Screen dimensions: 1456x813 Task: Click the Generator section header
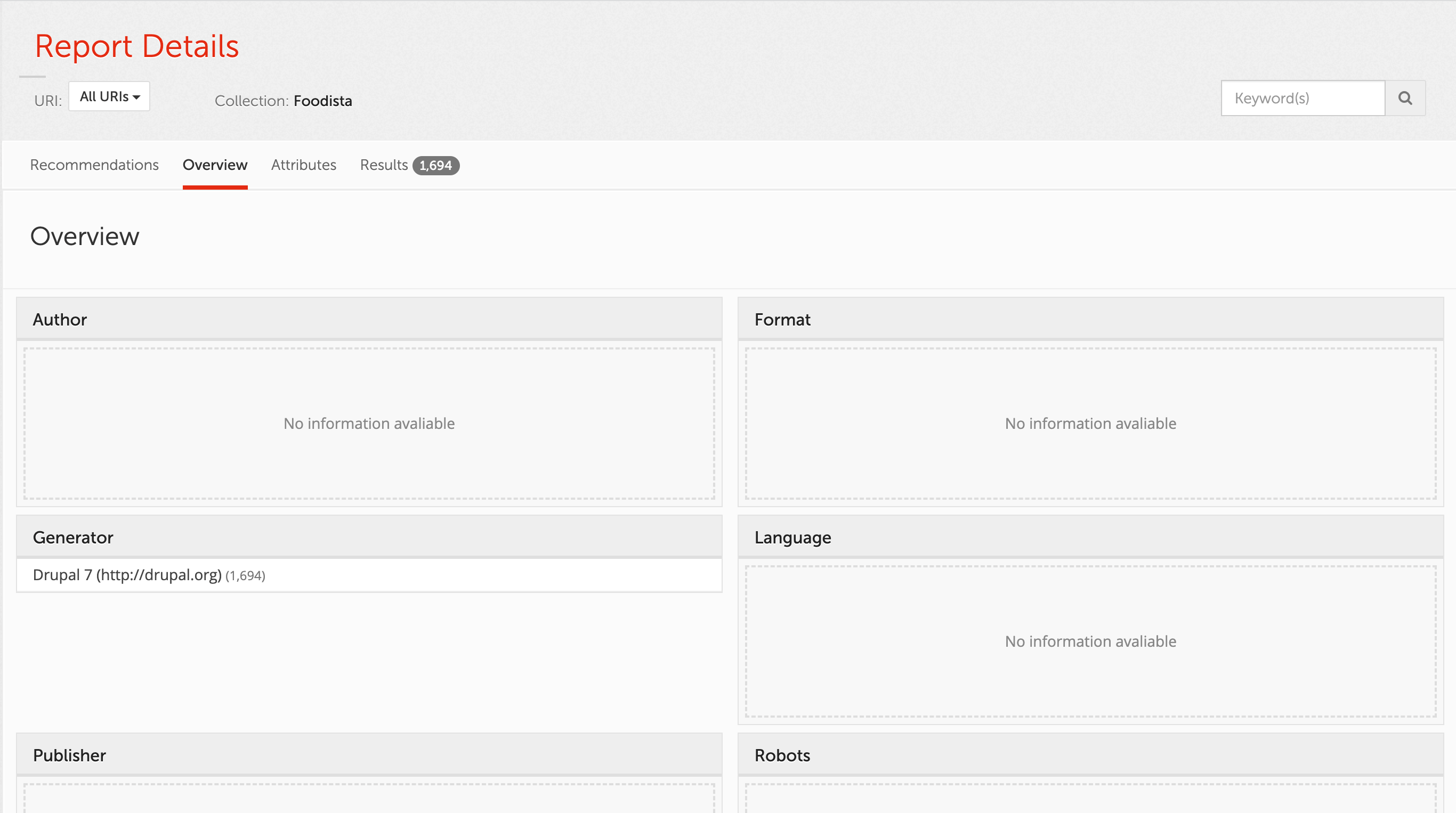[73, 536]
